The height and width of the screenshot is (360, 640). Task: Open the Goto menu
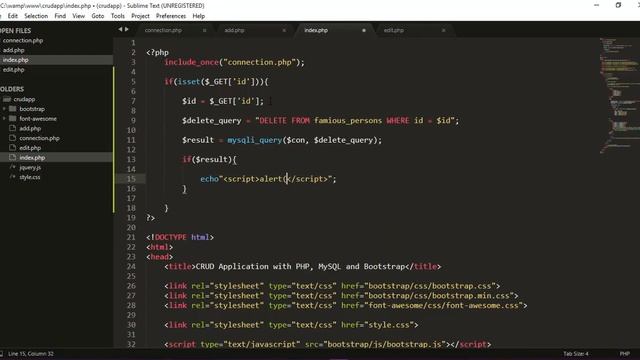point(98,16)
